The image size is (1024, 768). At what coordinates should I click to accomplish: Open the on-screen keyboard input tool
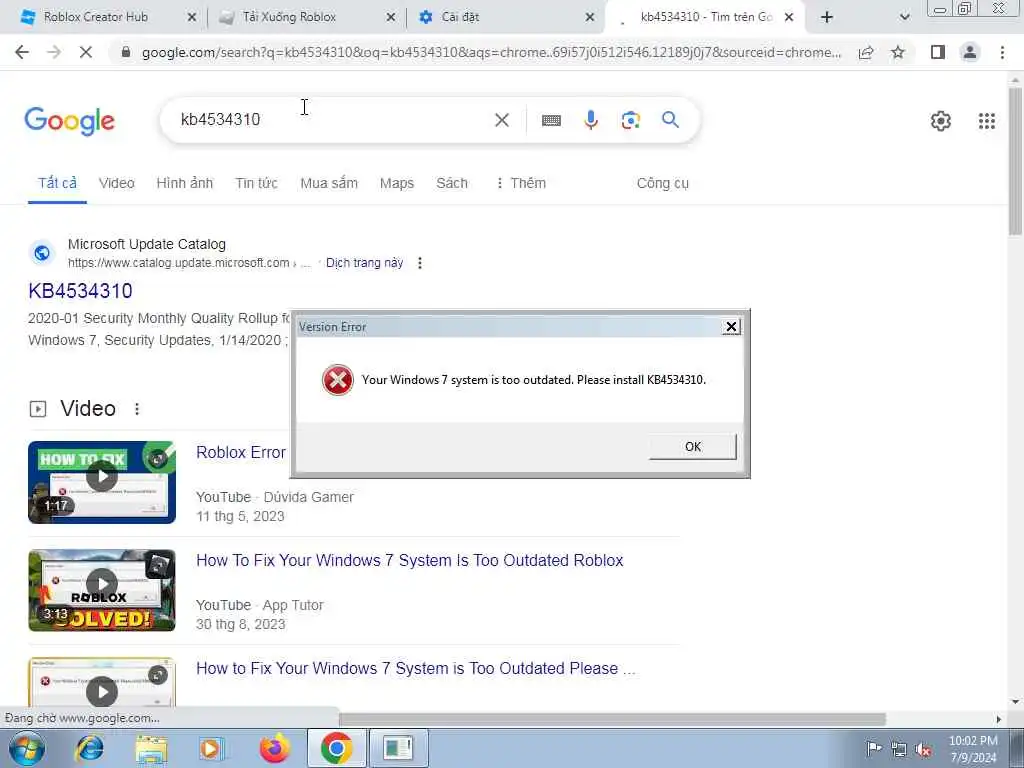[551, 120]
